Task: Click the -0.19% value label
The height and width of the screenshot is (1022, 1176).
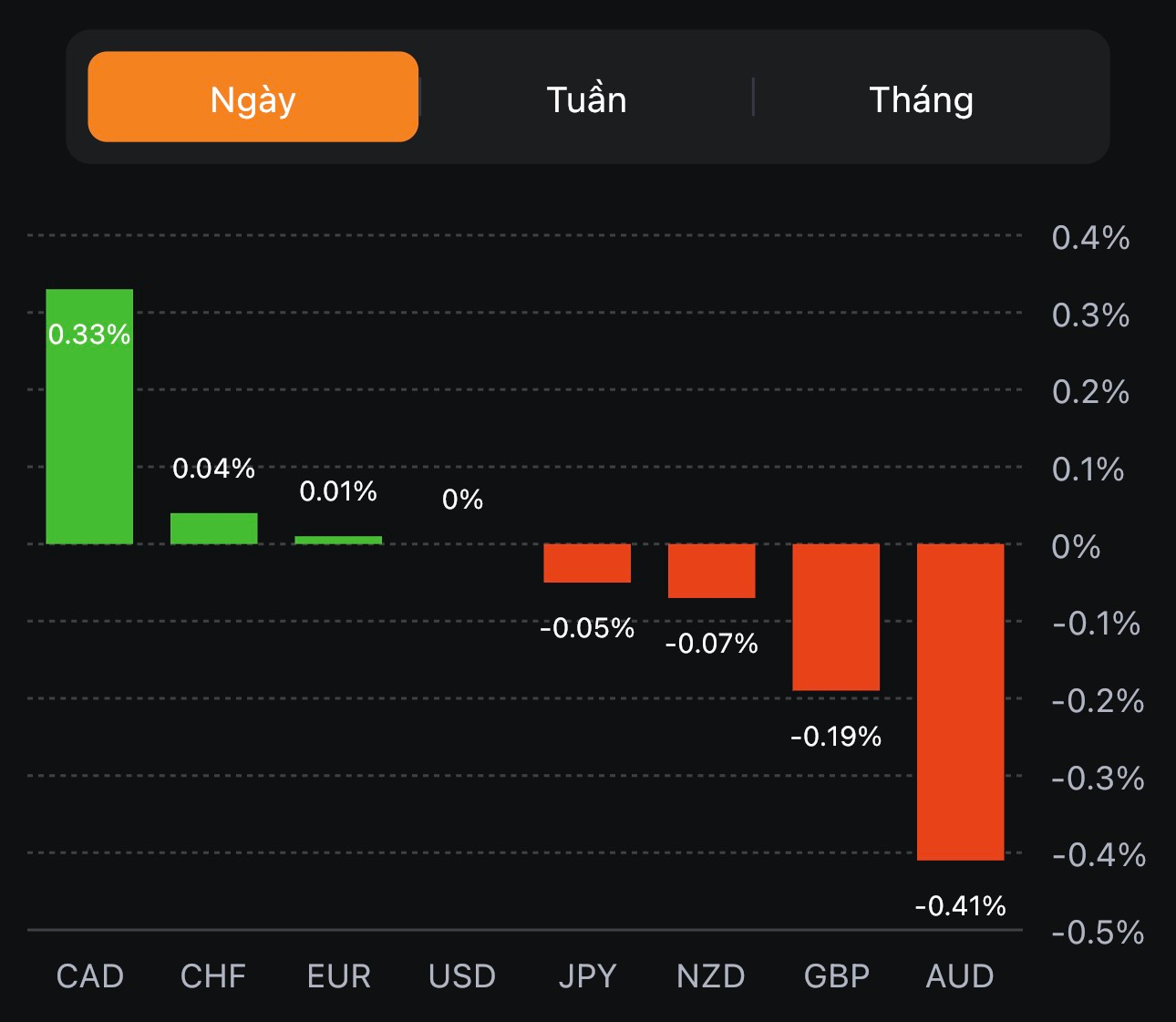Action: pyautogui.click(x=836, y=736)
